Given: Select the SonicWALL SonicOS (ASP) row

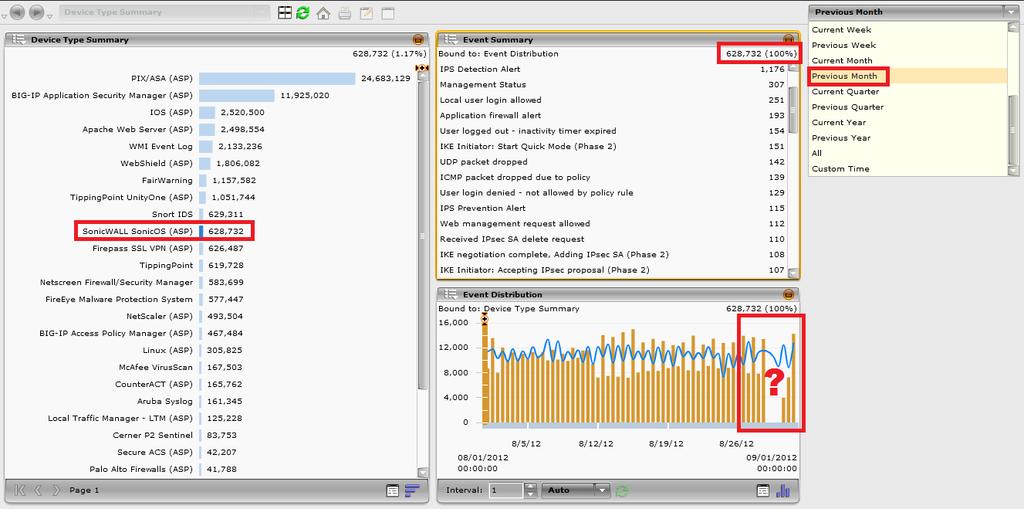Looking at the screenshot, I should pyautogui.click(x=212, y=231).
